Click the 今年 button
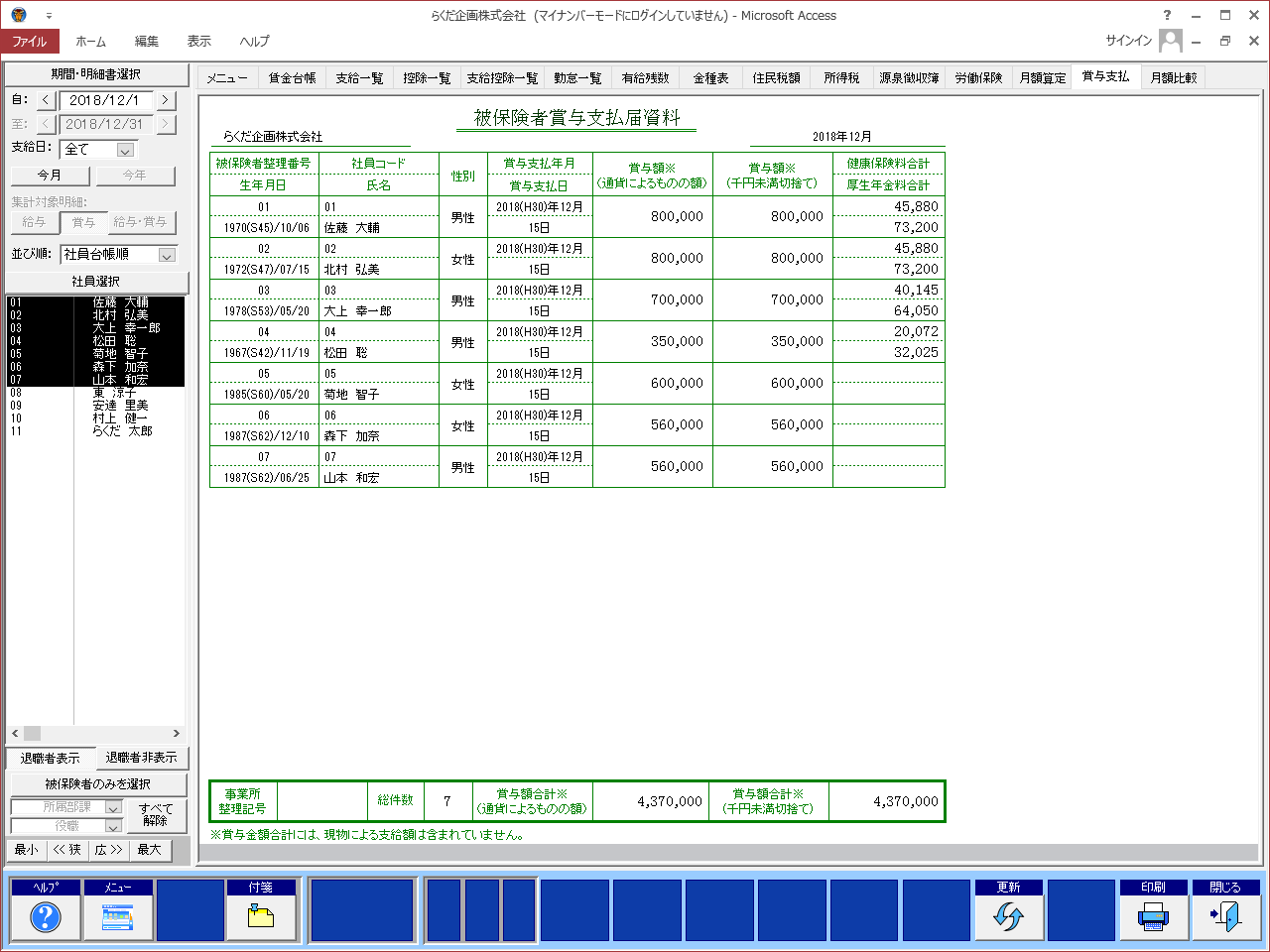The width and height of the screenshot is (1270, 952). pos(134,176)
